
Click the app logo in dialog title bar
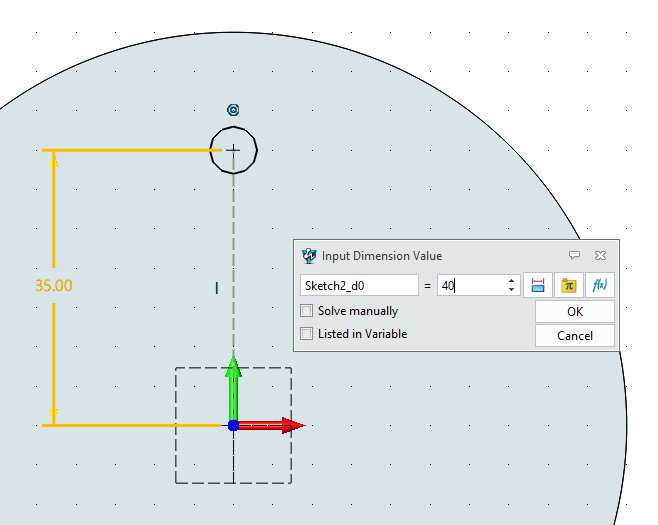[309, 256]
